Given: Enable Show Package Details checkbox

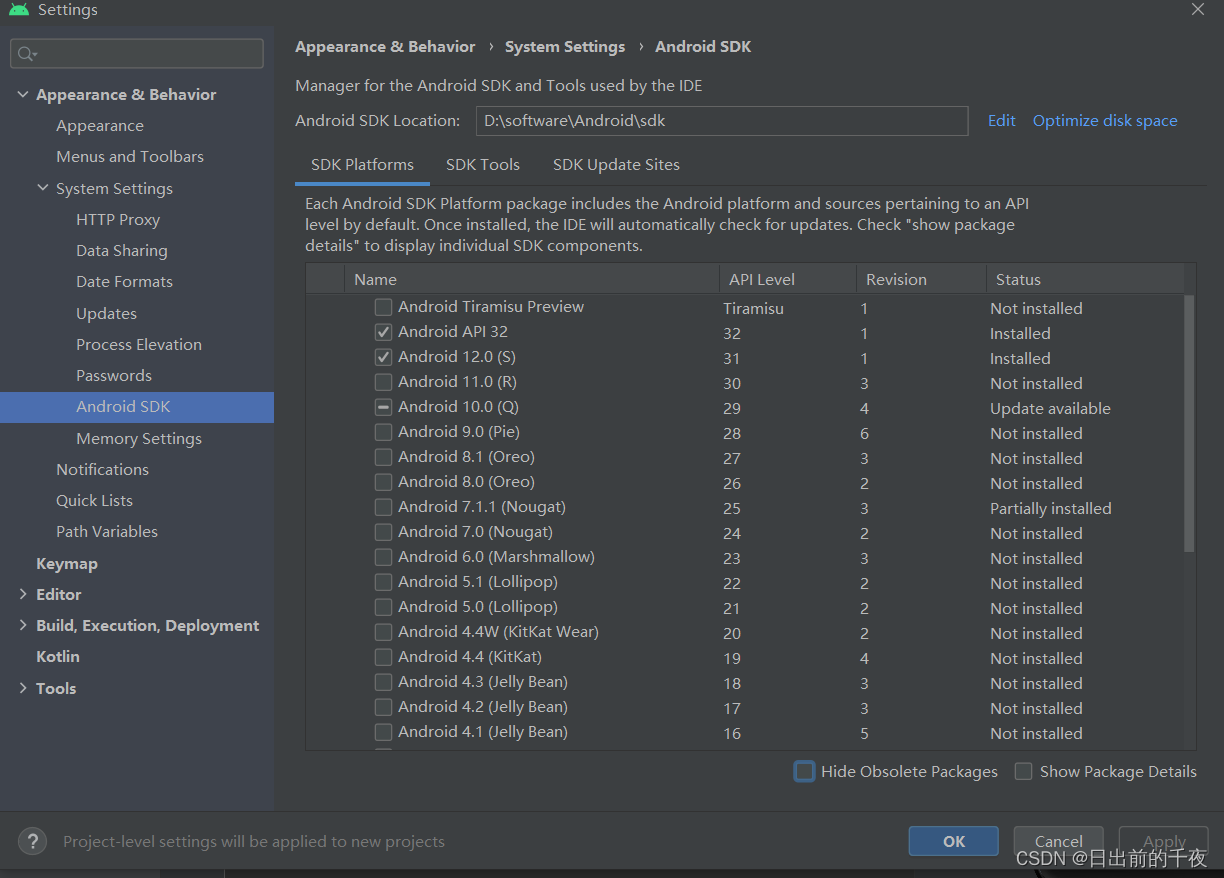Looking at the screenshot, I should [1023, 771].
